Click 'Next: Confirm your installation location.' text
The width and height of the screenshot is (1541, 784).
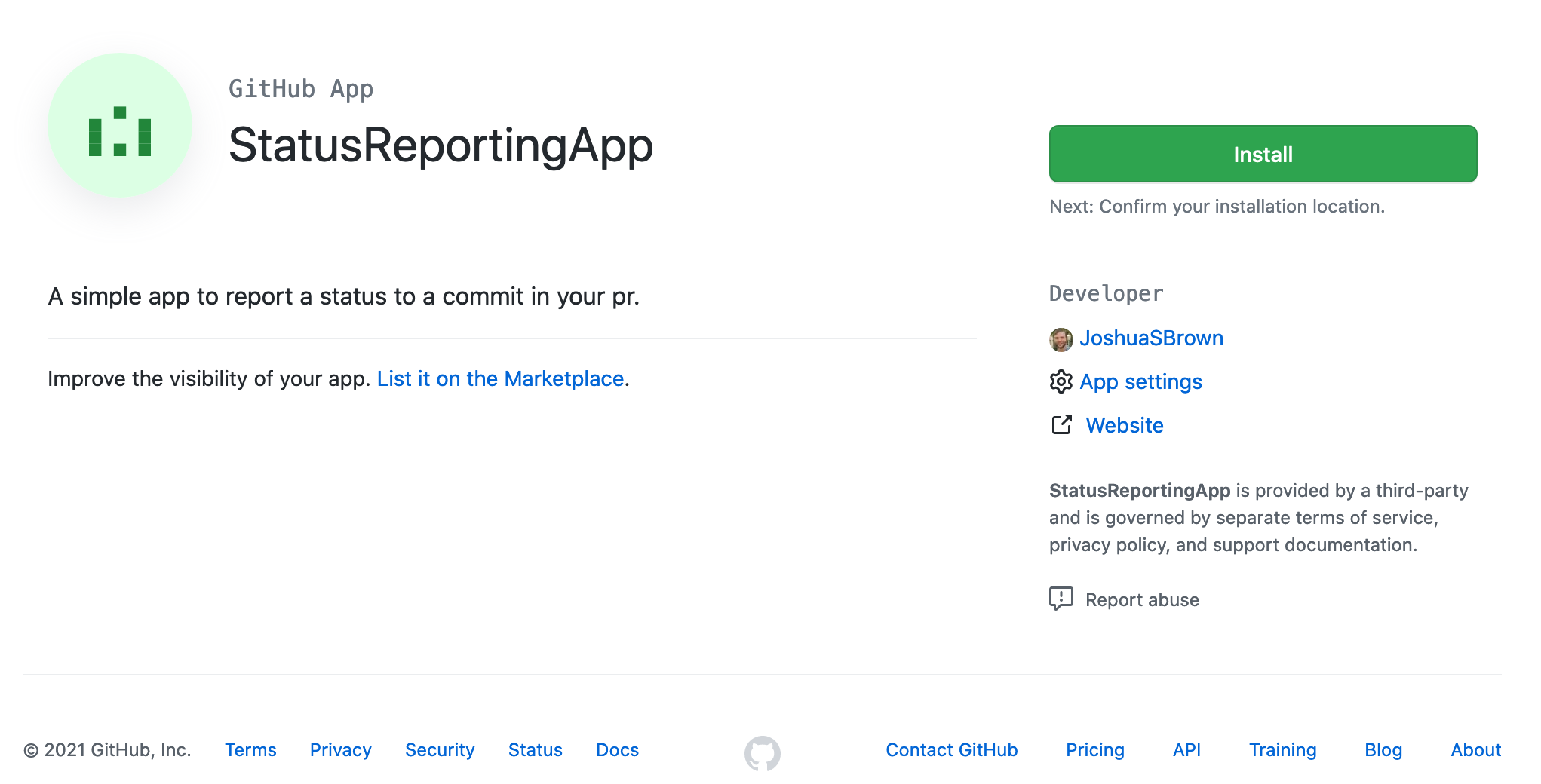[x=1217, y=207]
